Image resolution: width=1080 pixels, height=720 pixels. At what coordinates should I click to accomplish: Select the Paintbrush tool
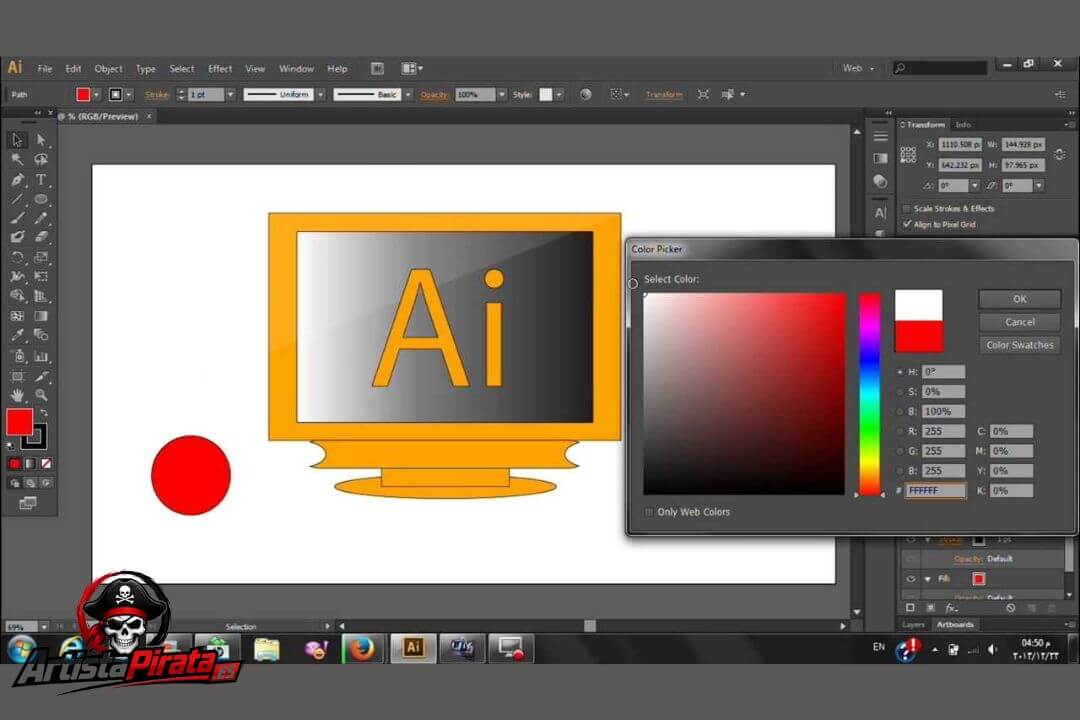pos(17,218)
